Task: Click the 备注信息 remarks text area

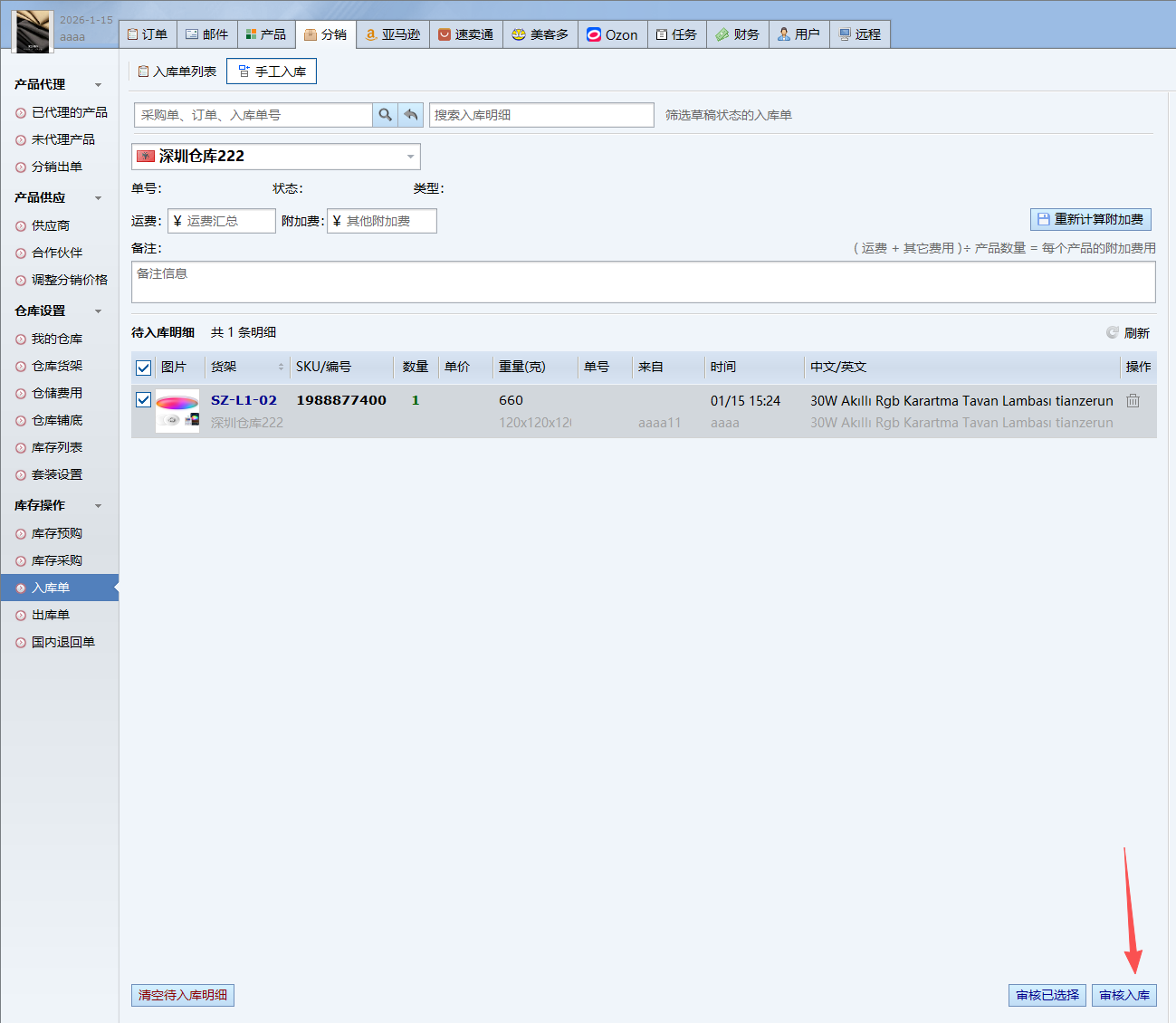Action: [643, 282]
